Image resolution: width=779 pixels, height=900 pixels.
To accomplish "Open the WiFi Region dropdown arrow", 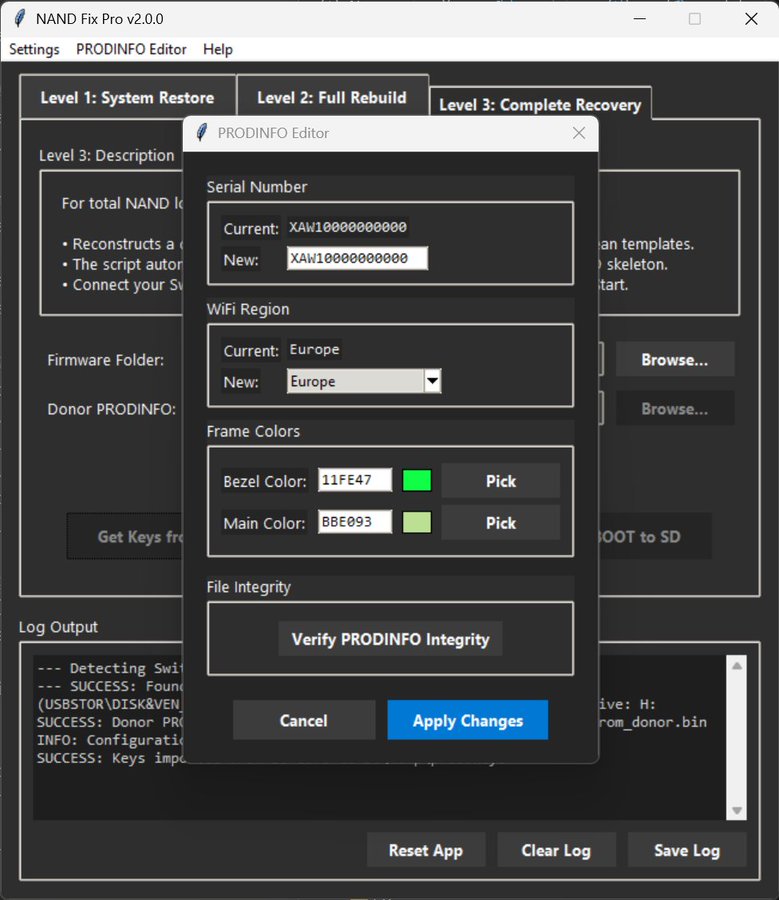I will tap(432, 381).
